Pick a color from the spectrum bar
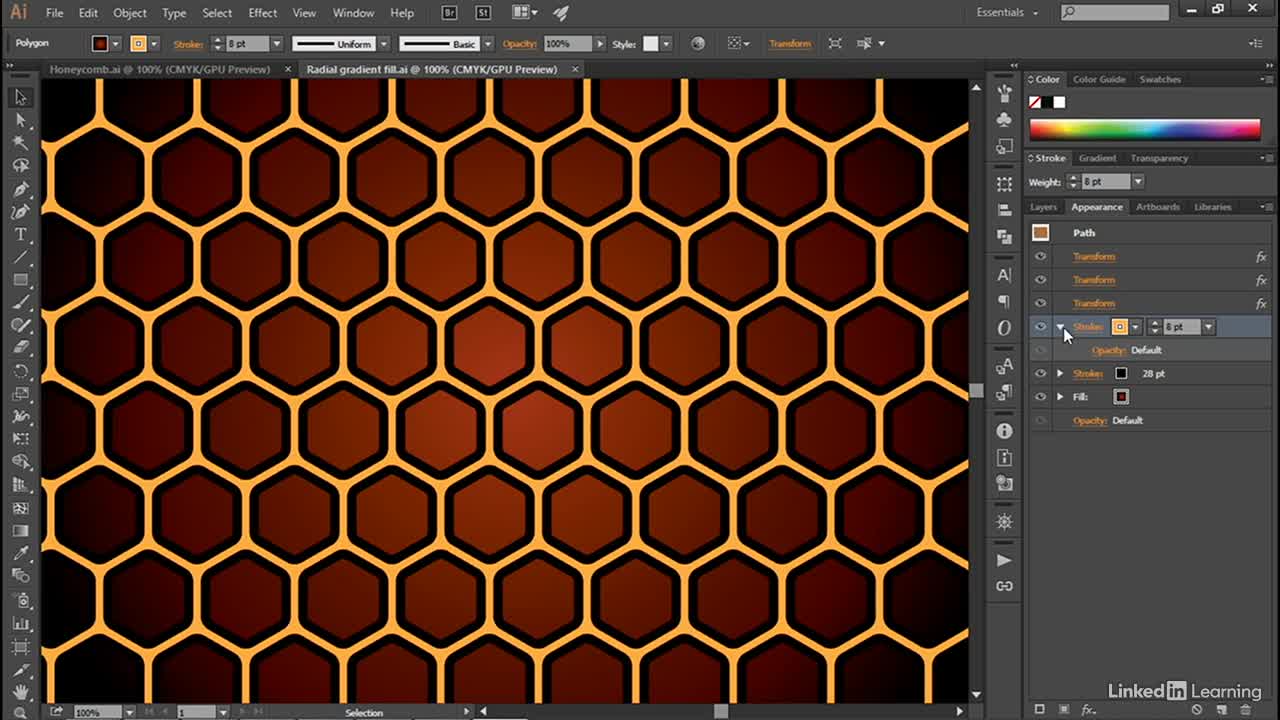 point(1145,129)
